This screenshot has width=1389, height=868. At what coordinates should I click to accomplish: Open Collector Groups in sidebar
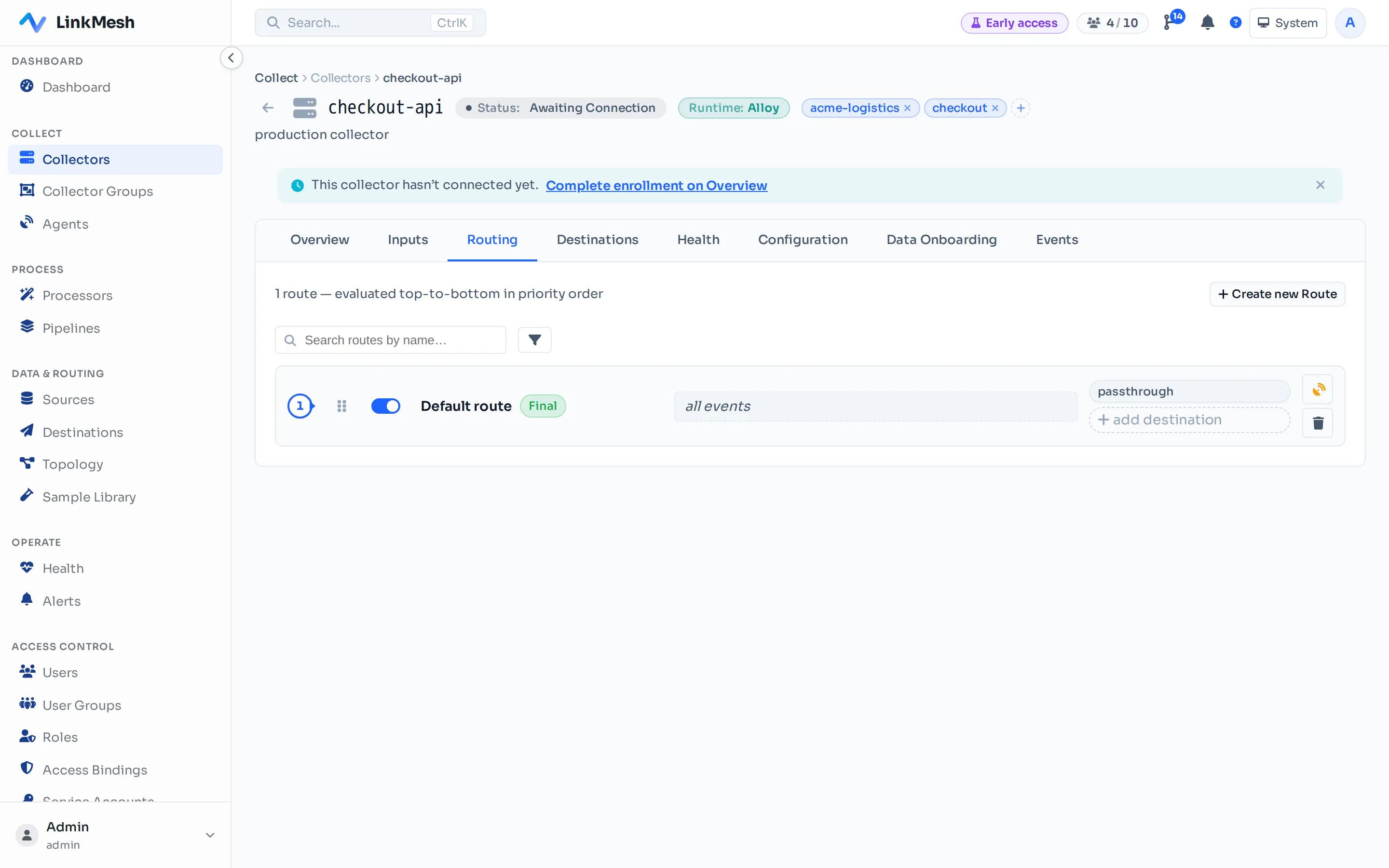(x=115, y=191)
